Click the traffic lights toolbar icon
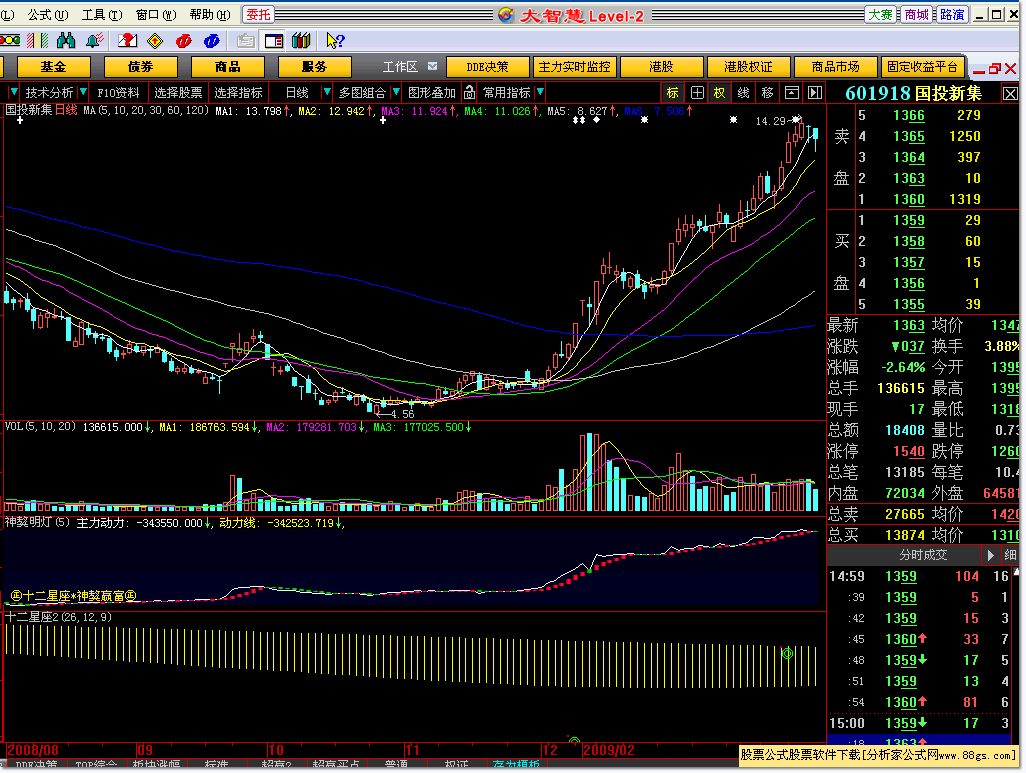This screenshot has height=773, width=1026. coord(9,41)
